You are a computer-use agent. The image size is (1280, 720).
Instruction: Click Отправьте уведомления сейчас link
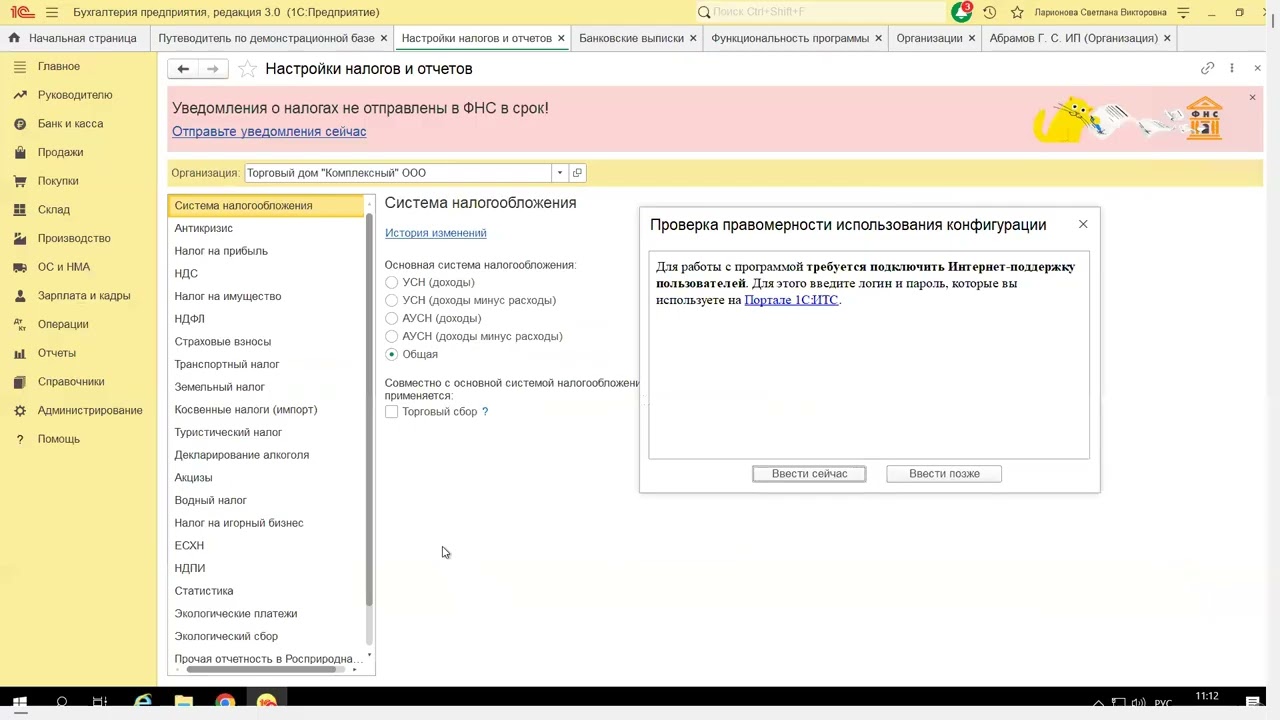[x=269, y=131]
